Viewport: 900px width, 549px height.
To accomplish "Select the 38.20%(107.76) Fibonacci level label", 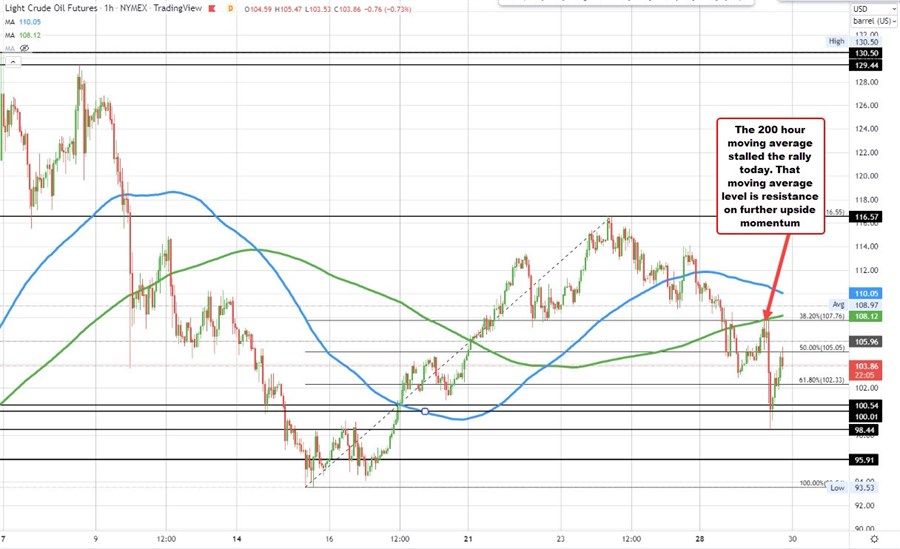I will point(822,316).
